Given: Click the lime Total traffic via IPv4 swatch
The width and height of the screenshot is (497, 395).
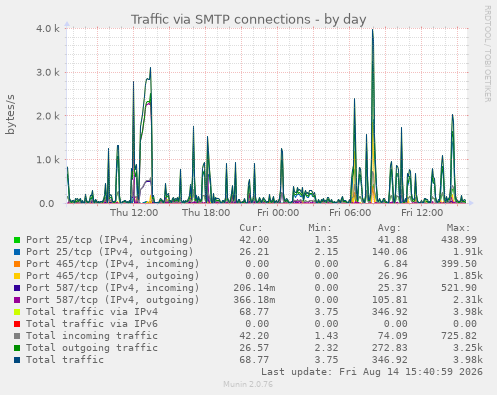Looking at the screenshot, I should 17,312.
